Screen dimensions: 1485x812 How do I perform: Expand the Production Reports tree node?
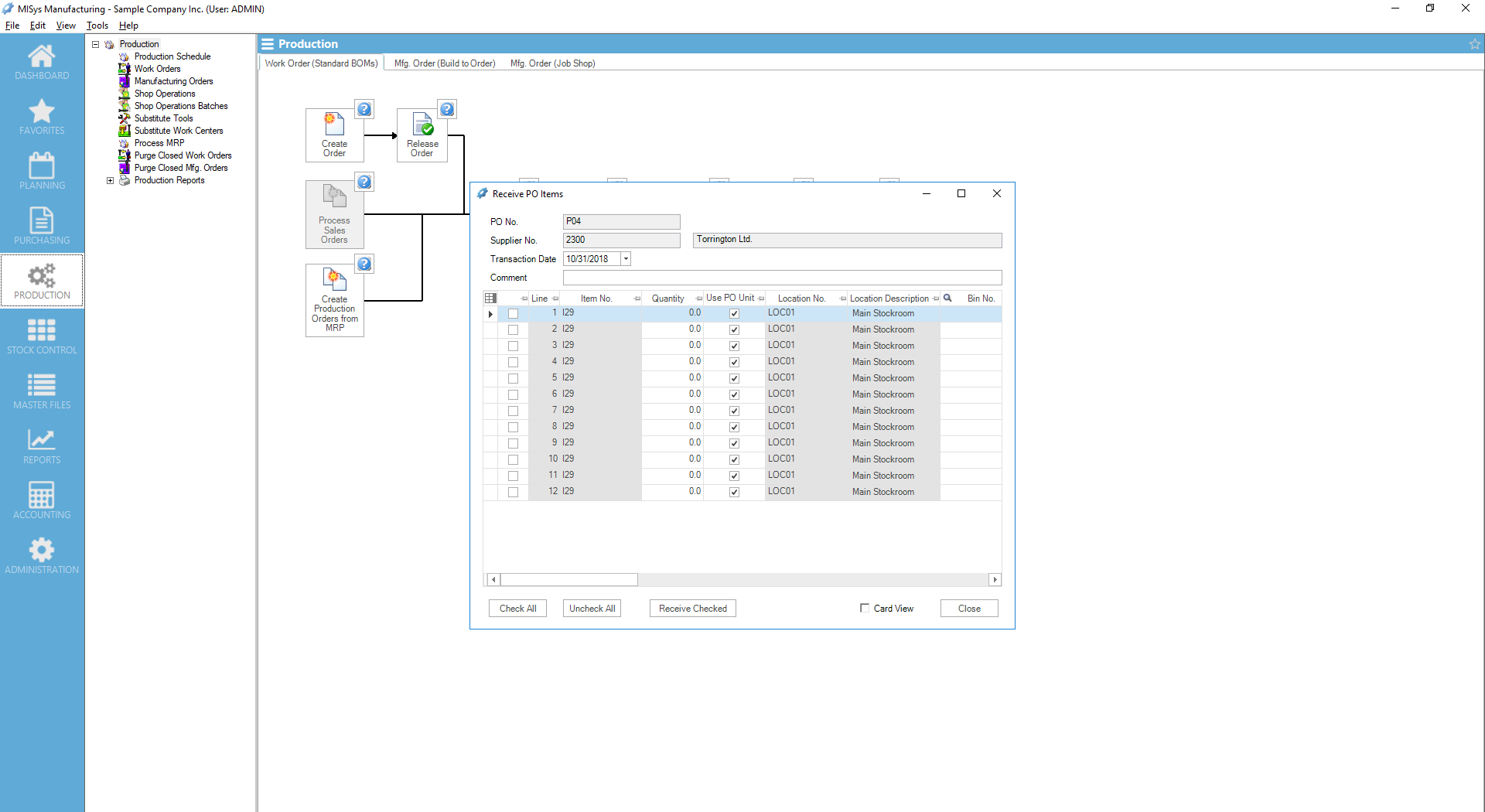pos(110,181)
